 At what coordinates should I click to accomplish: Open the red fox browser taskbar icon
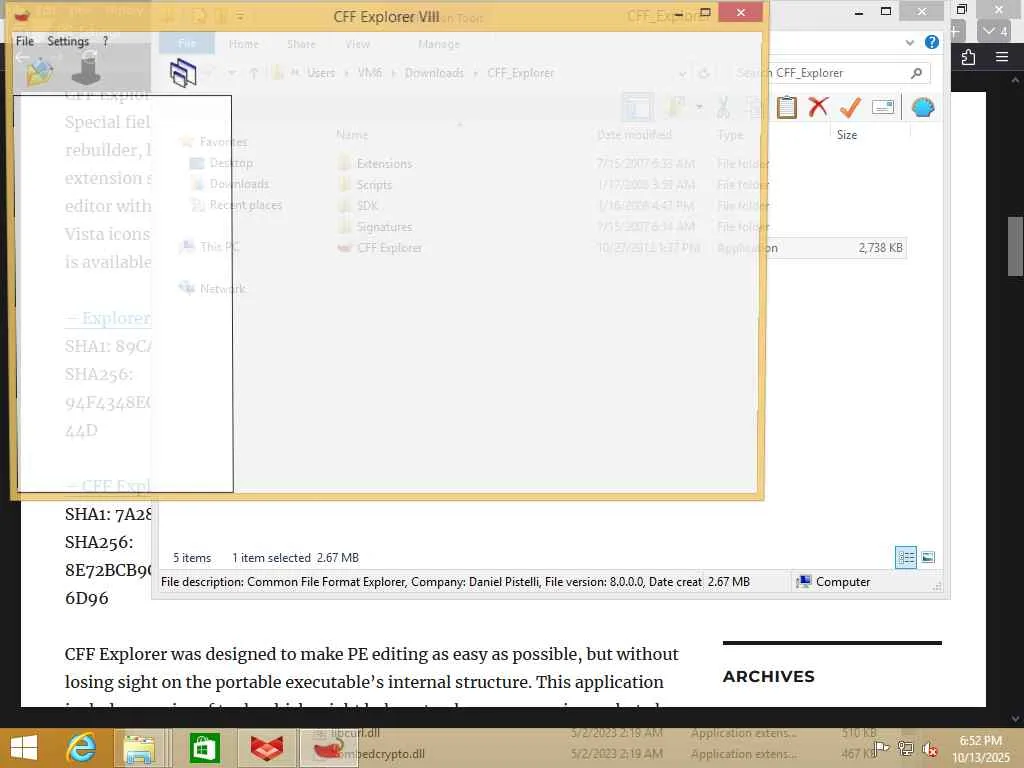click(x=266, y=748)
